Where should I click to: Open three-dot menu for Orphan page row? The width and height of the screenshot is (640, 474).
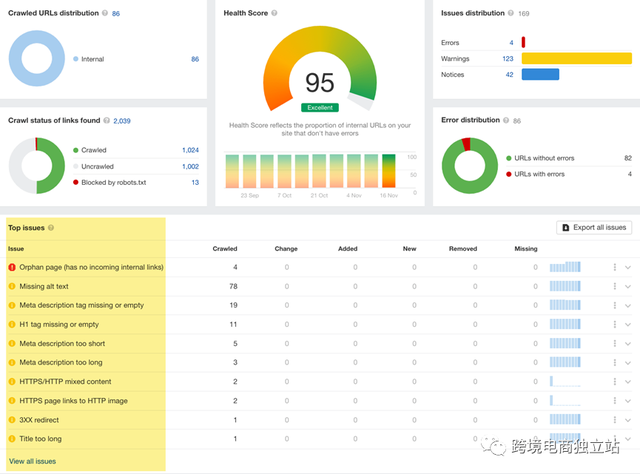(616, 267)
